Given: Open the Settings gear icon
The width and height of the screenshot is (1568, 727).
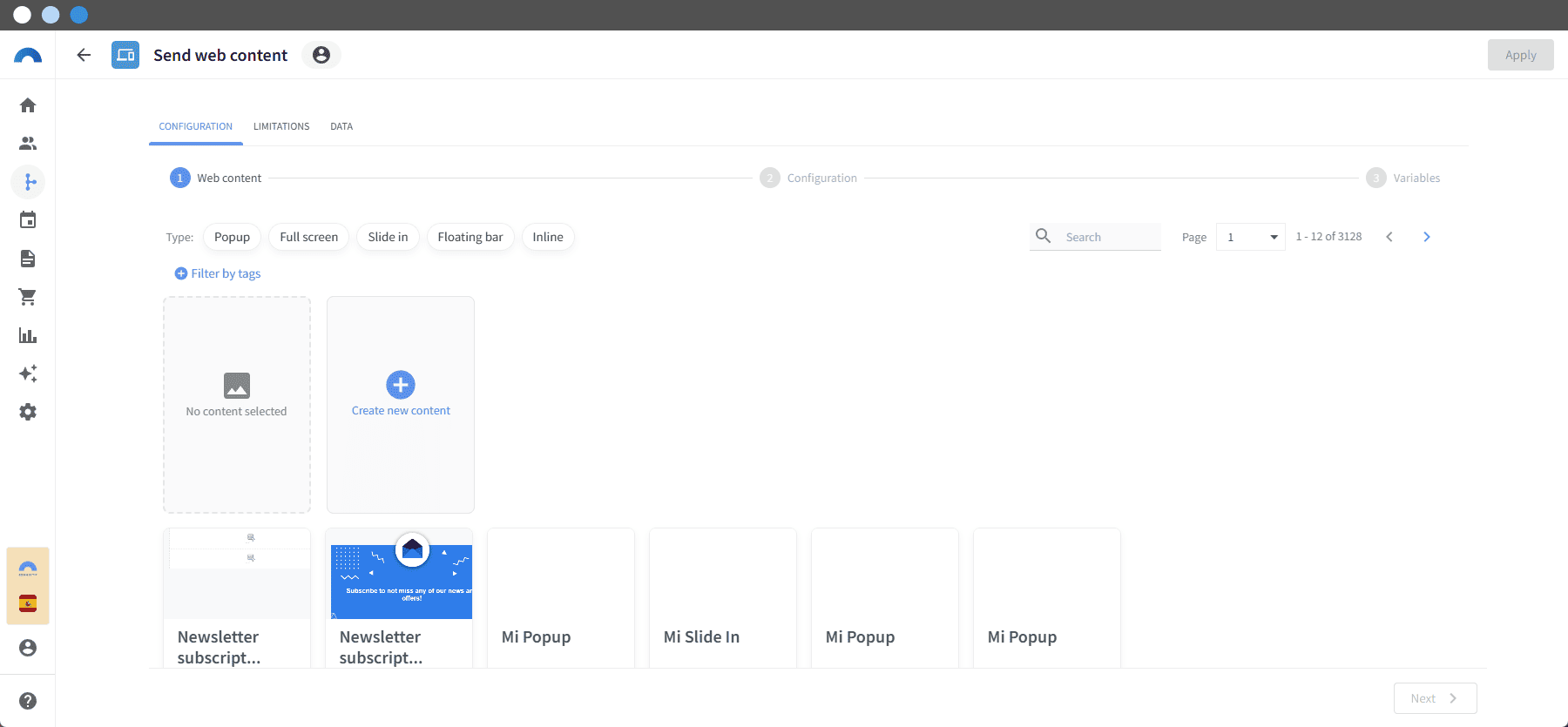Looking at the screenshot, I should (x=28, y=412).
